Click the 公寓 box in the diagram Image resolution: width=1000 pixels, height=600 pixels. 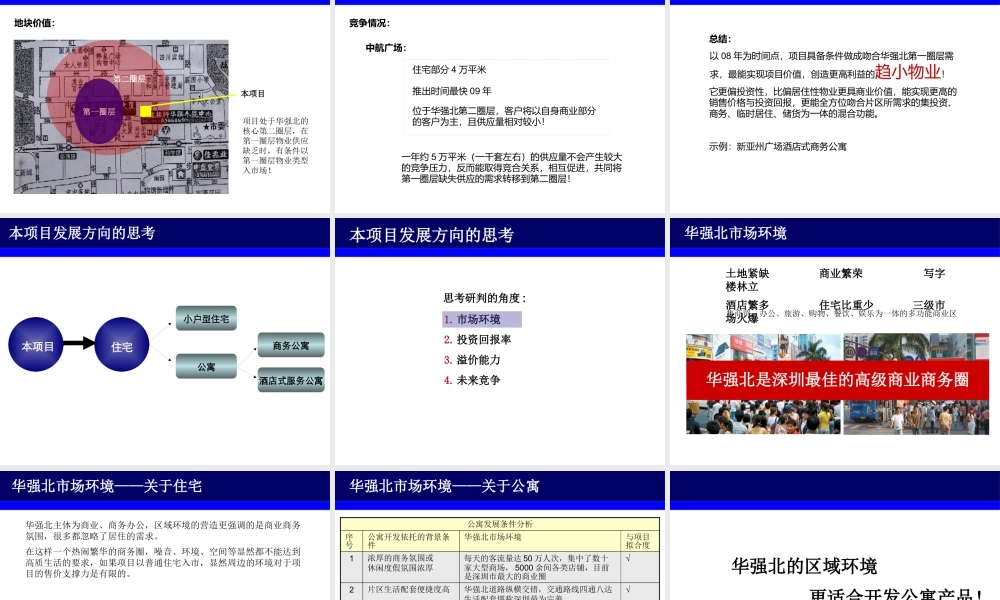(x=206, y=367)
